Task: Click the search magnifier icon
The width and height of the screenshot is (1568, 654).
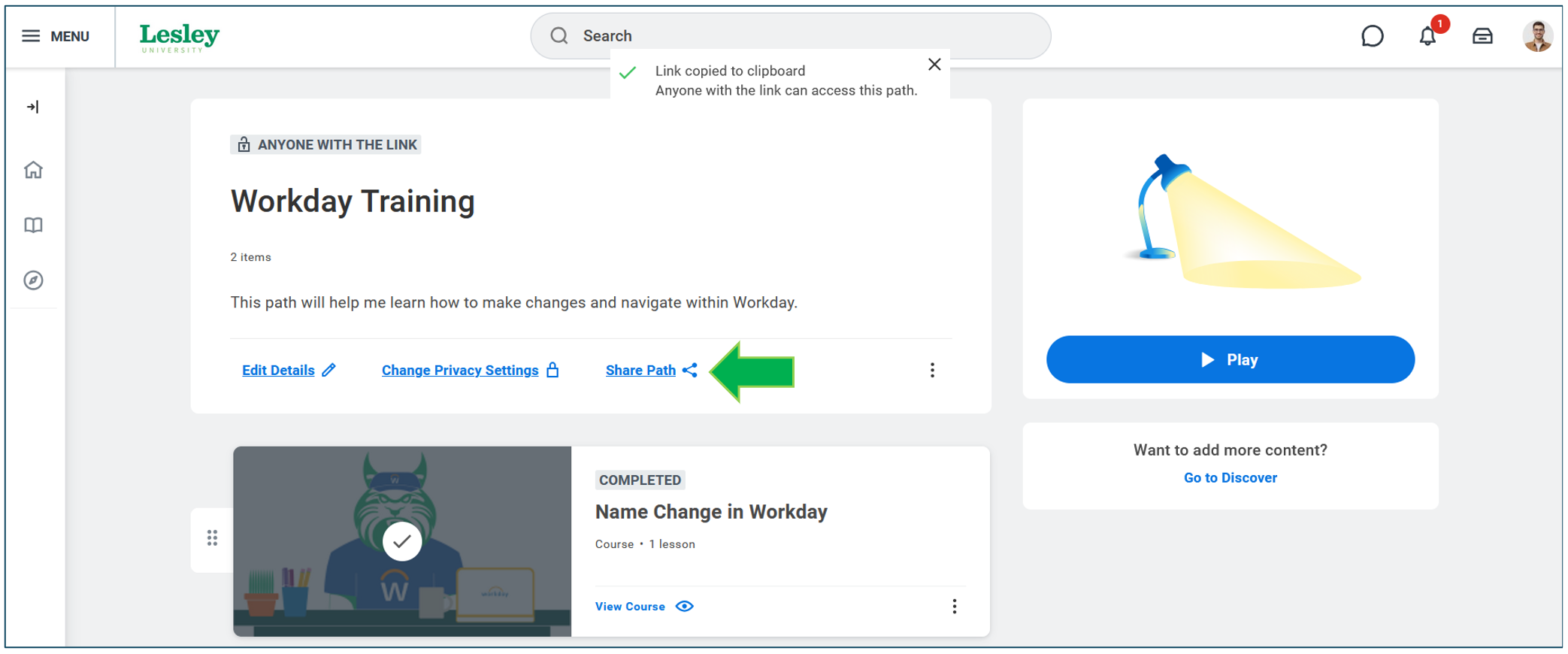Action: (558, 36)
